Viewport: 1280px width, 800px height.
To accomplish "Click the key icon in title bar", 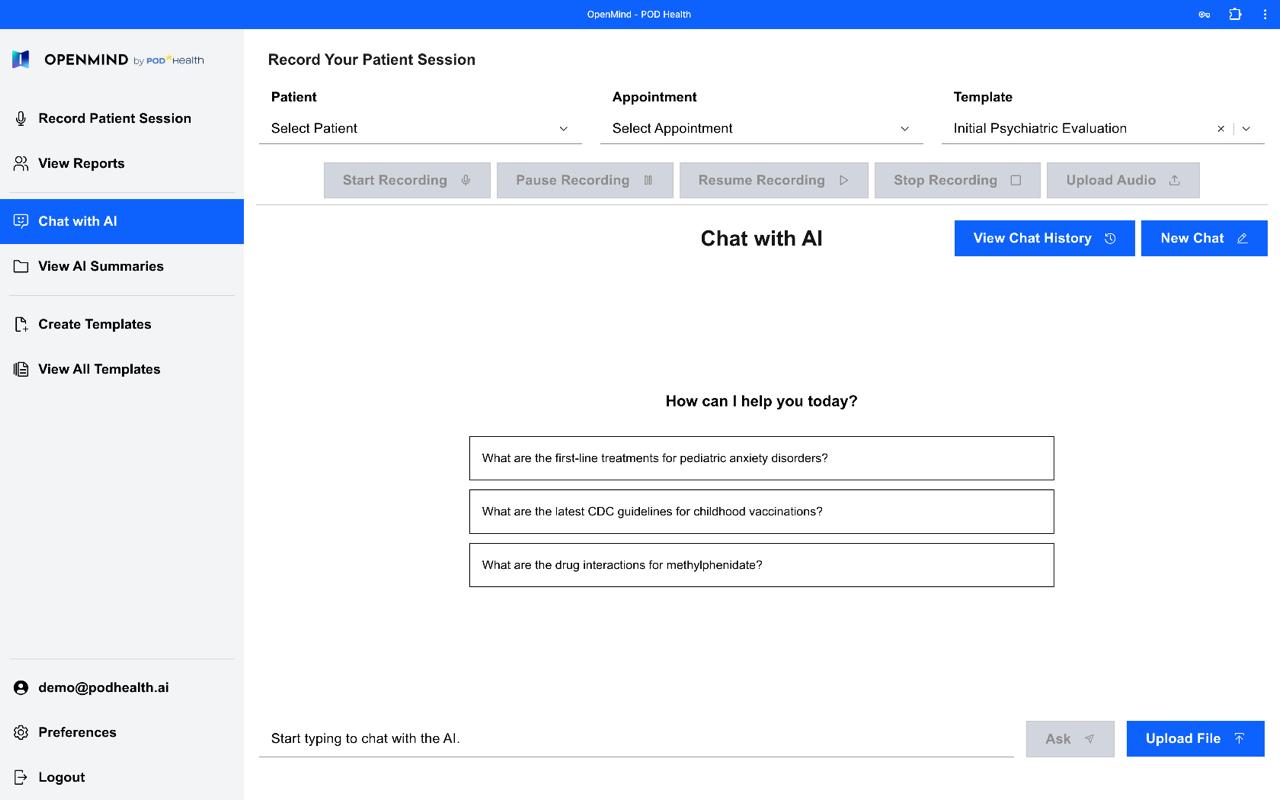I will click(x=1204, y=14).
